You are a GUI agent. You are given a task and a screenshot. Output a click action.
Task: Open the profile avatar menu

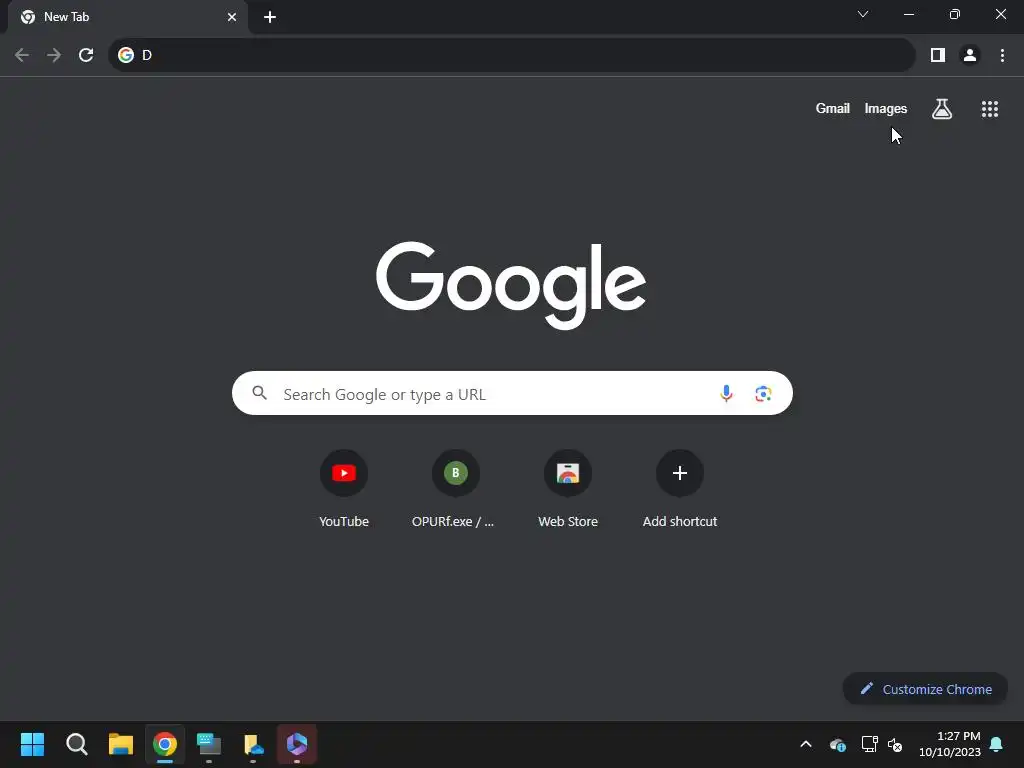click(970, 55)
